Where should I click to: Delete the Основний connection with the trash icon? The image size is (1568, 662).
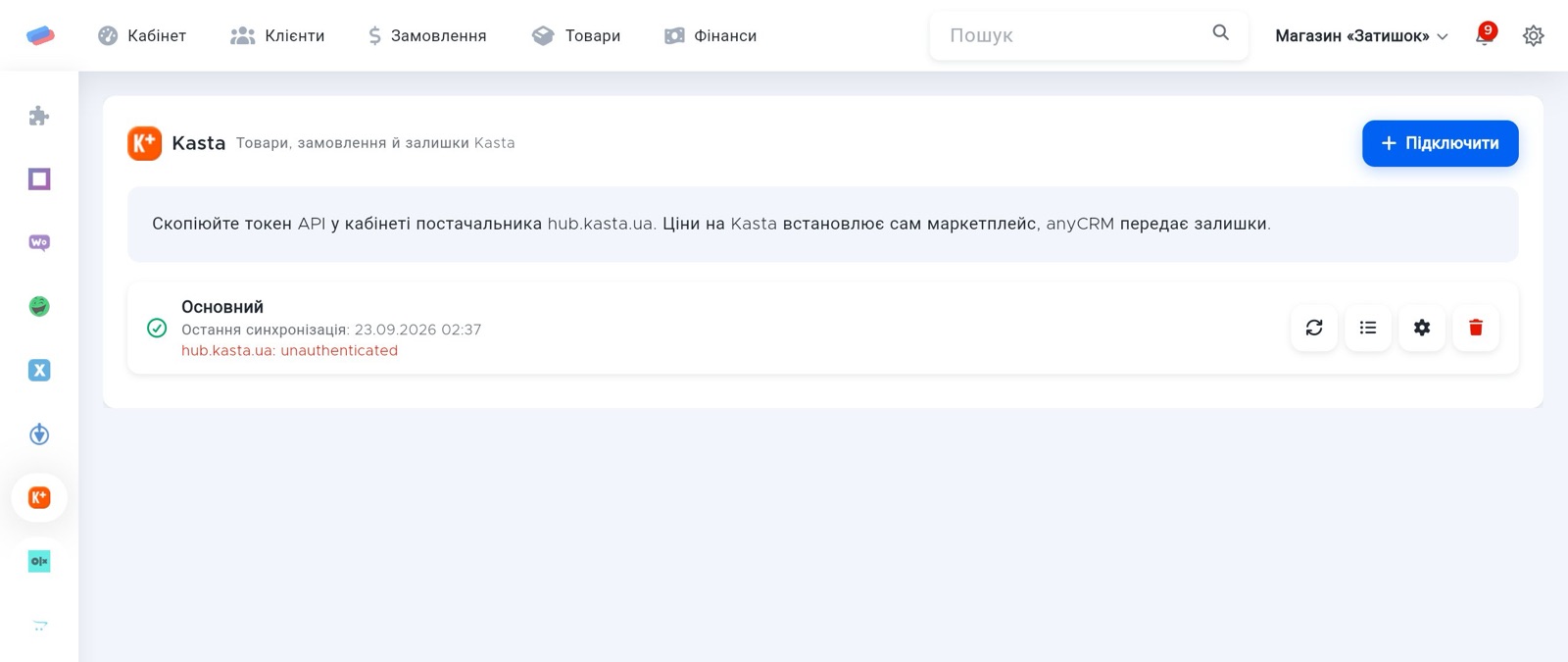[x=1476, y=328]
